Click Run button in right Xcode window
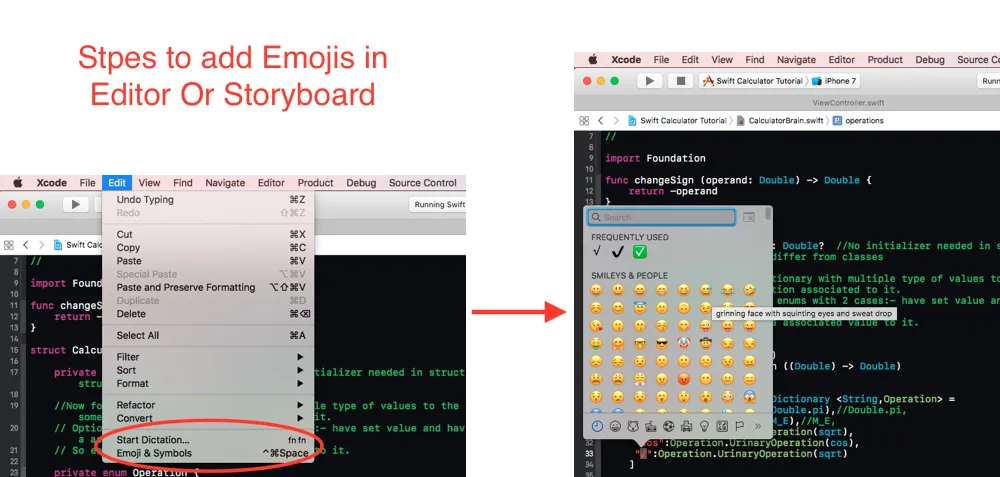Screen dimensions: 1000x477 (x=650, y=81)
